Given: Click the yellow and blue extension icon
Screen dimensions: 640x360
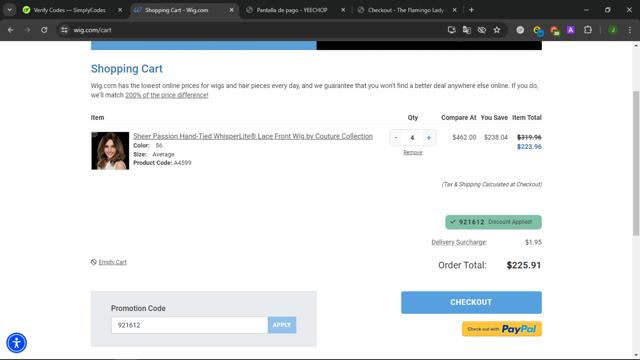Looking at the screenshot, I should pos(538,30).
